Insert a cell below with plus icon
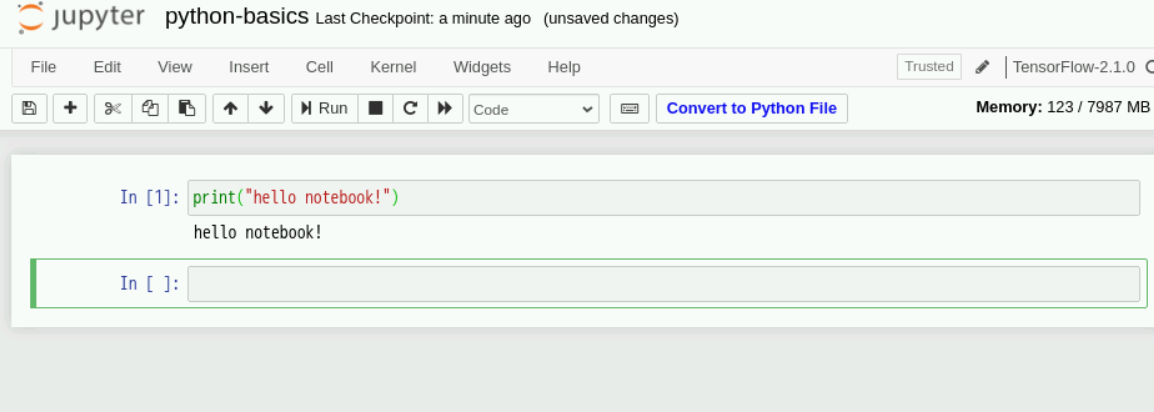This screenshot has width=1154, height=412. [x=70, y=108]
